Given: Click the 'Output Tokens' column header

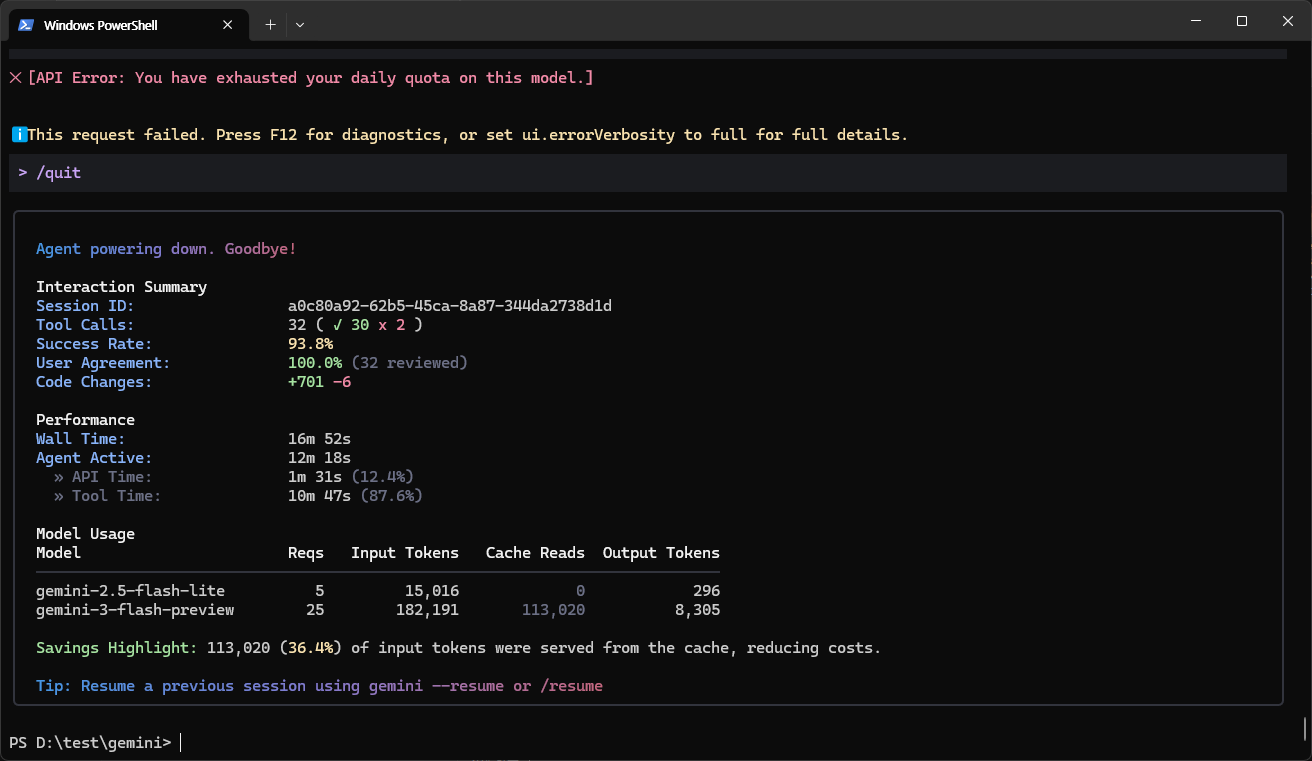Looking at the screenshot, I should [x=661, y=552].
